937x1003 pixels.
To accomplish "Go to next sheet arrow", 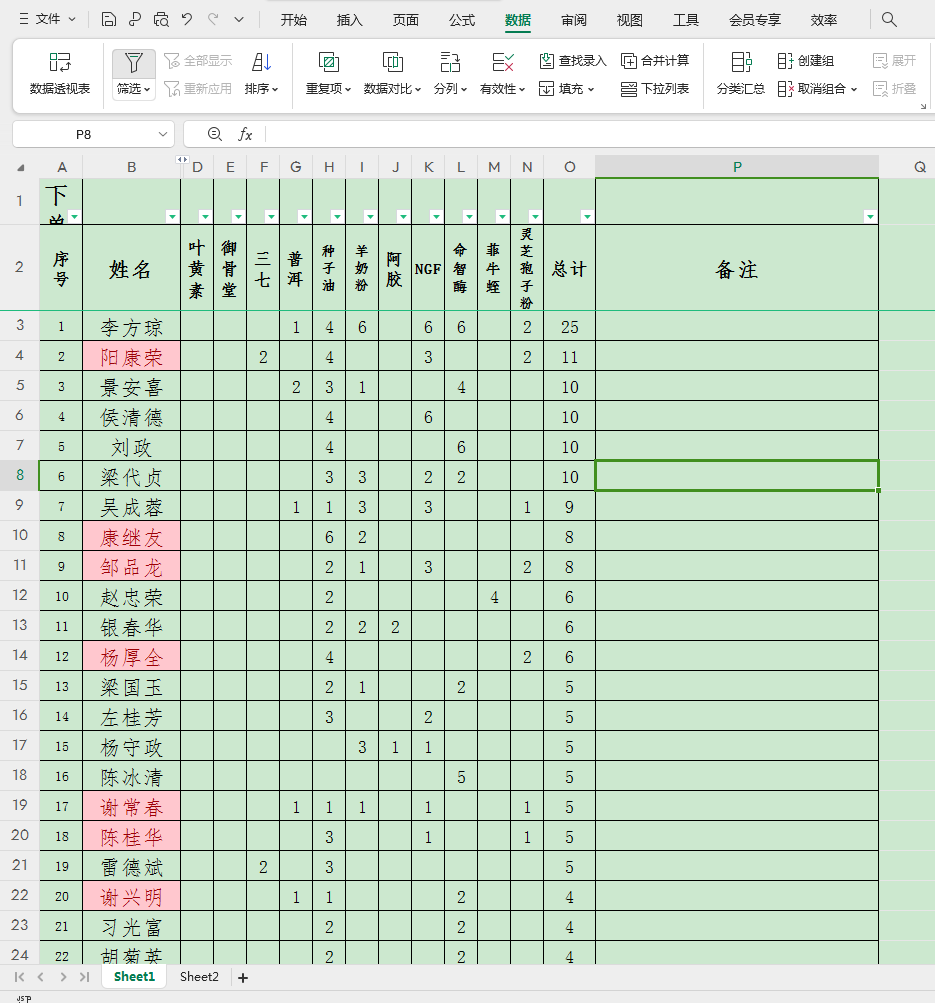I will pos(63,977).
